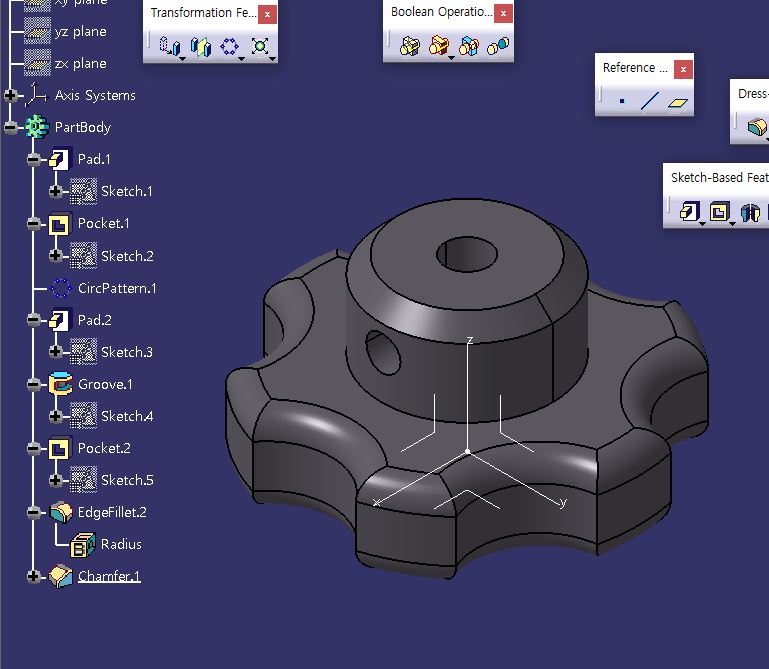Click the Groove.1 feature icon in tree
The width and height of the screenshot is (769, 669).
[60, 384]
